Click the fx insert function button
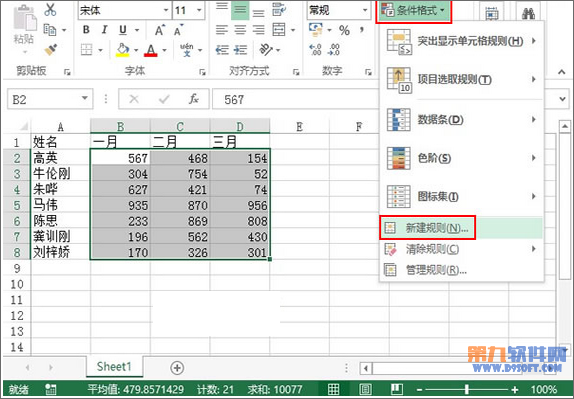This screenshot has height=399, width=574. (x=194, y=99)
